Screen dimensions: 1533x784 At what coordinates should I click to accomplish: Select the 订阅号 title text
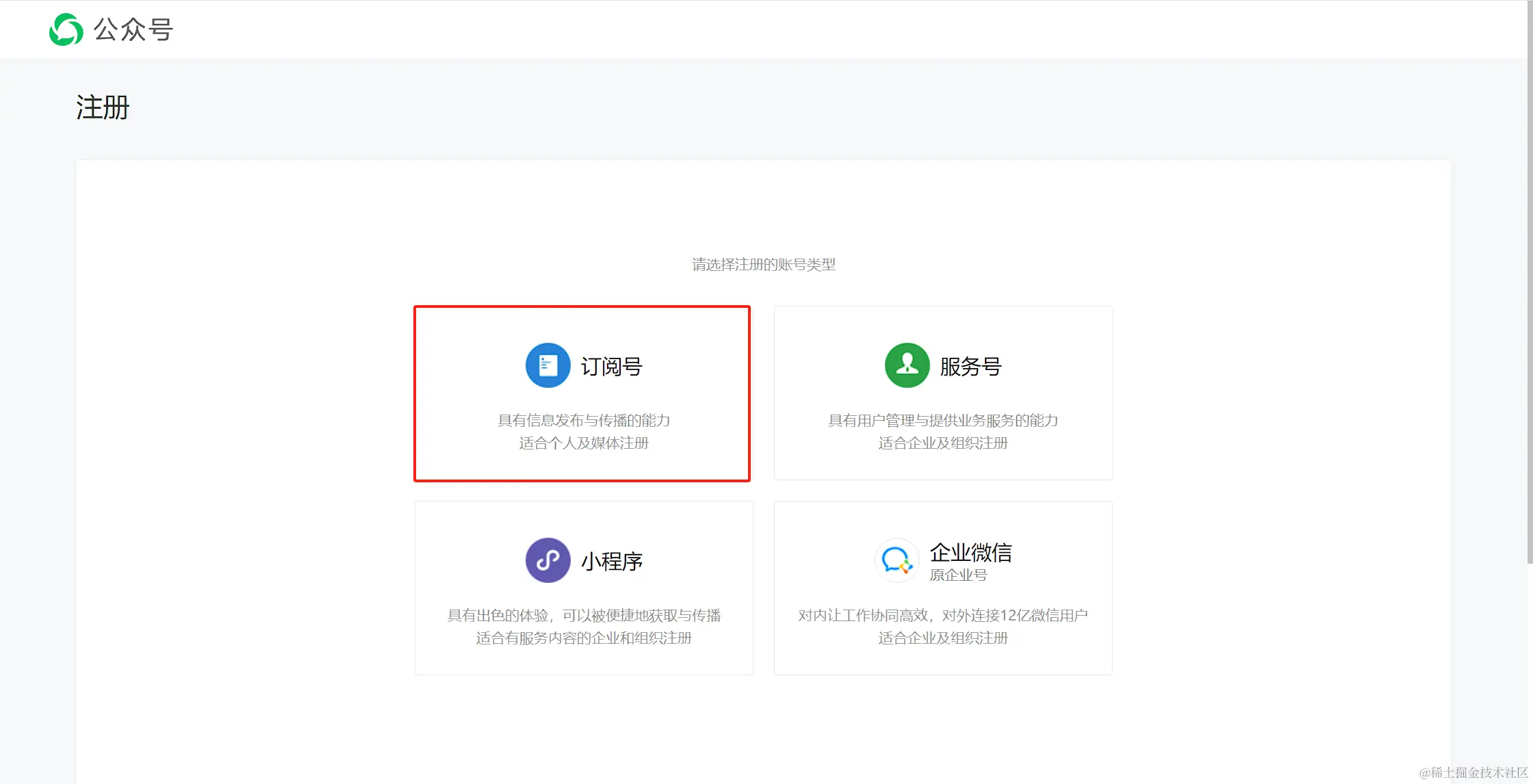pos(611,367)
